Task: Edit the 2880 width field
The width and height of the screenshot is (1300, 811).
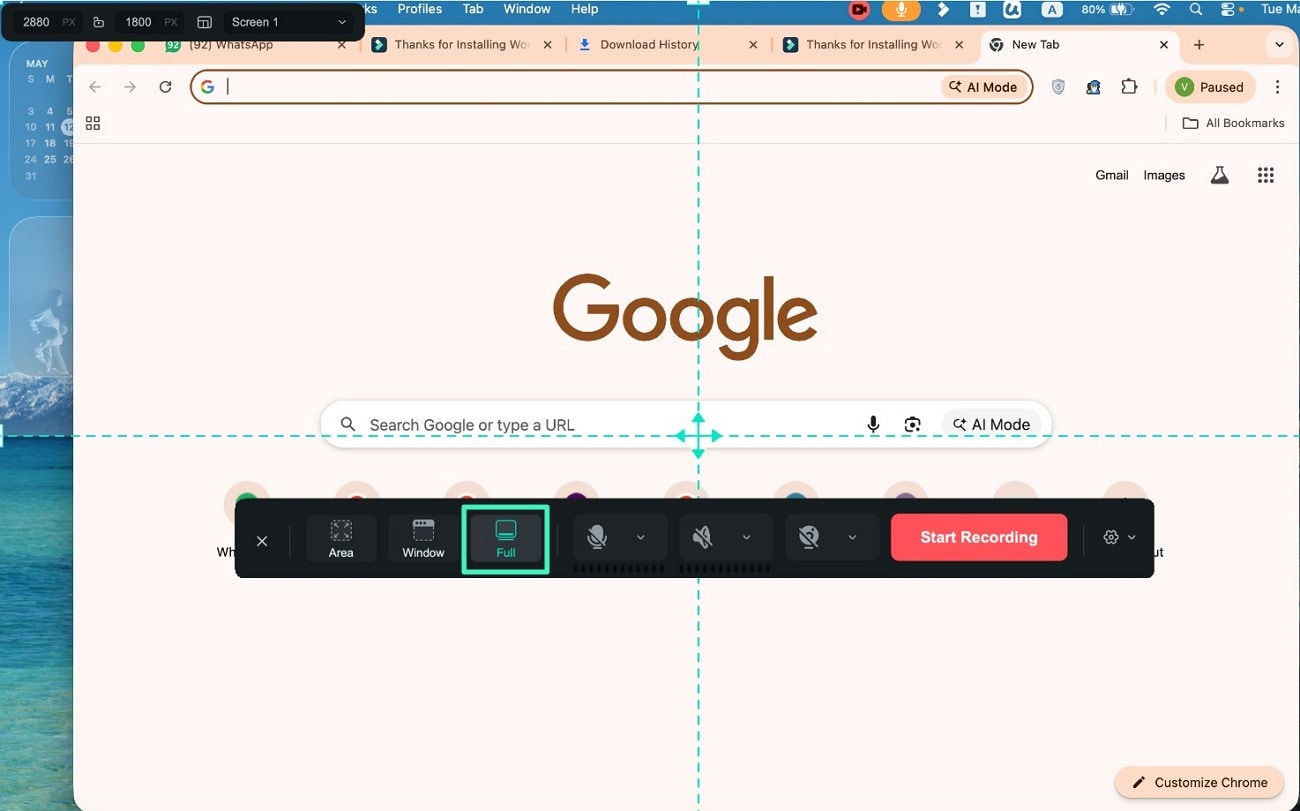Action: pyautogui.click(x=36, y=22)
